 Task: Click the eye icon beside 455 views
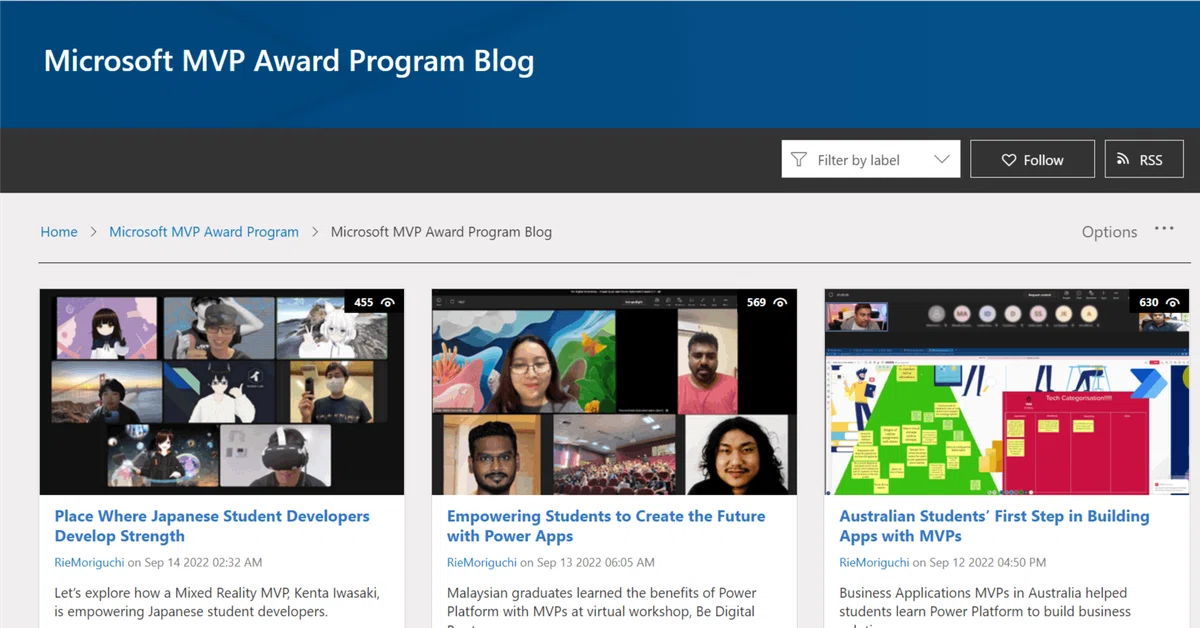[387, 302]
